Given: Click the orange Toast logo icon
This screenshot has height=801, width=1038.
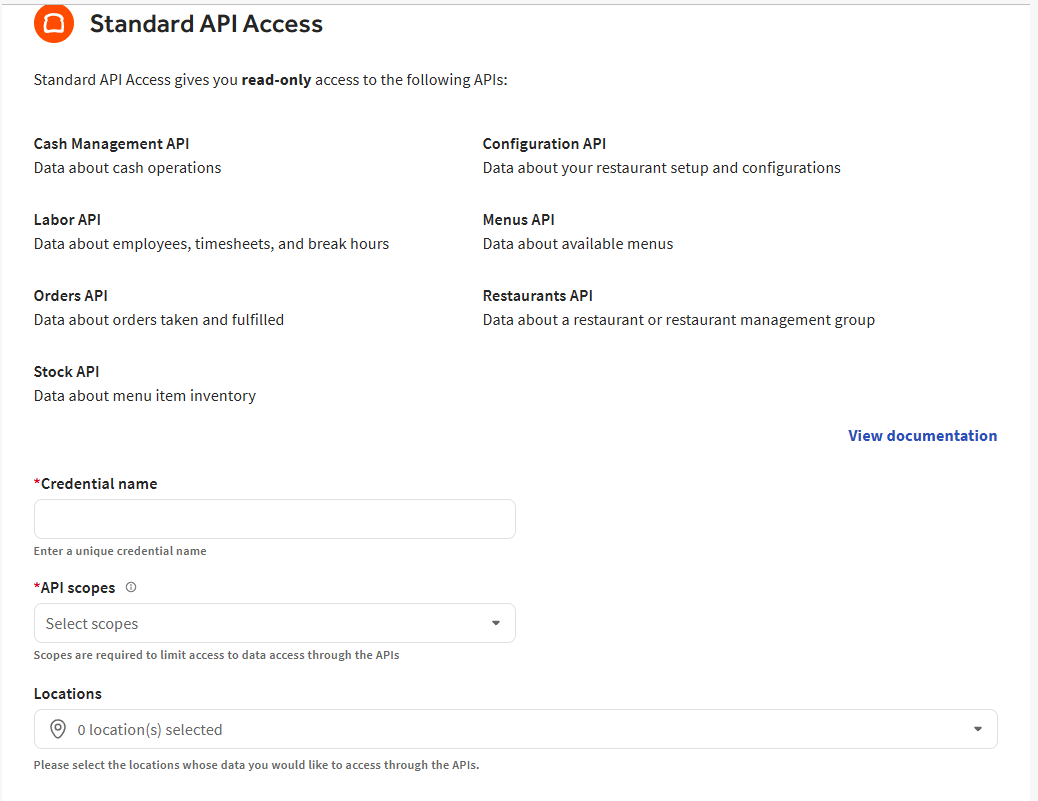Looking at the screenshot, I should (54, 23).
